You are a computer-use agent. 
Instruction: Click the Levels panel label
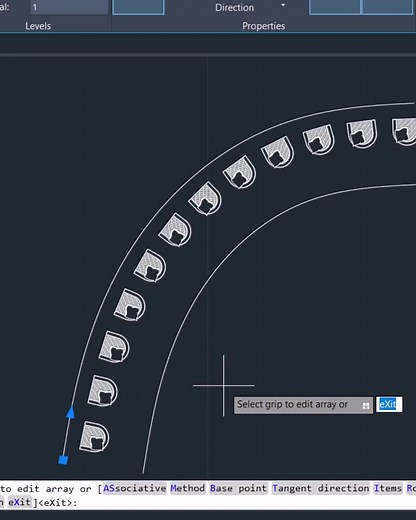(x=38, y=26)
